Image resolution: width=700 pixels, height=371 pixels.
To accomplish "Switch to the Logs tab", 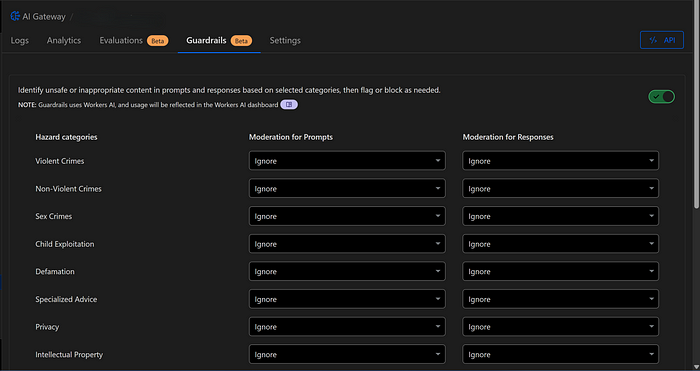I will tap(20, 40).
